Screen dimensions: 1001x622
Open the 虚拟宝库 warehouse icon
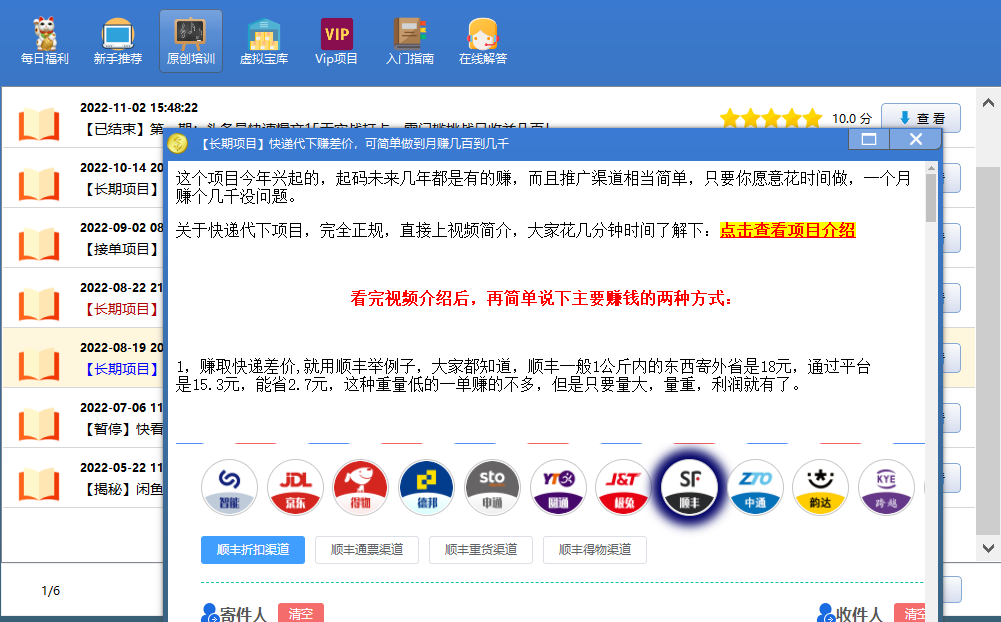264,34
